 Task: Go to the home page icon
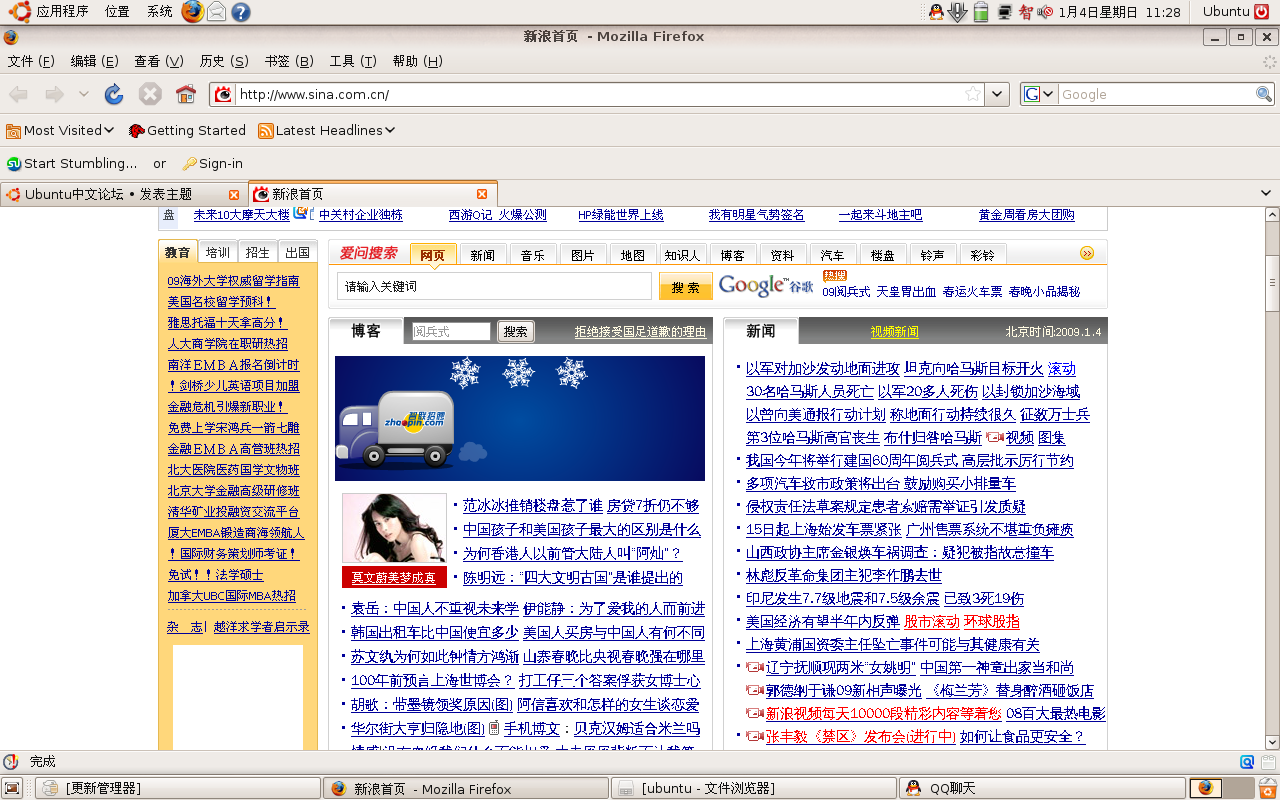coord(186,94)
